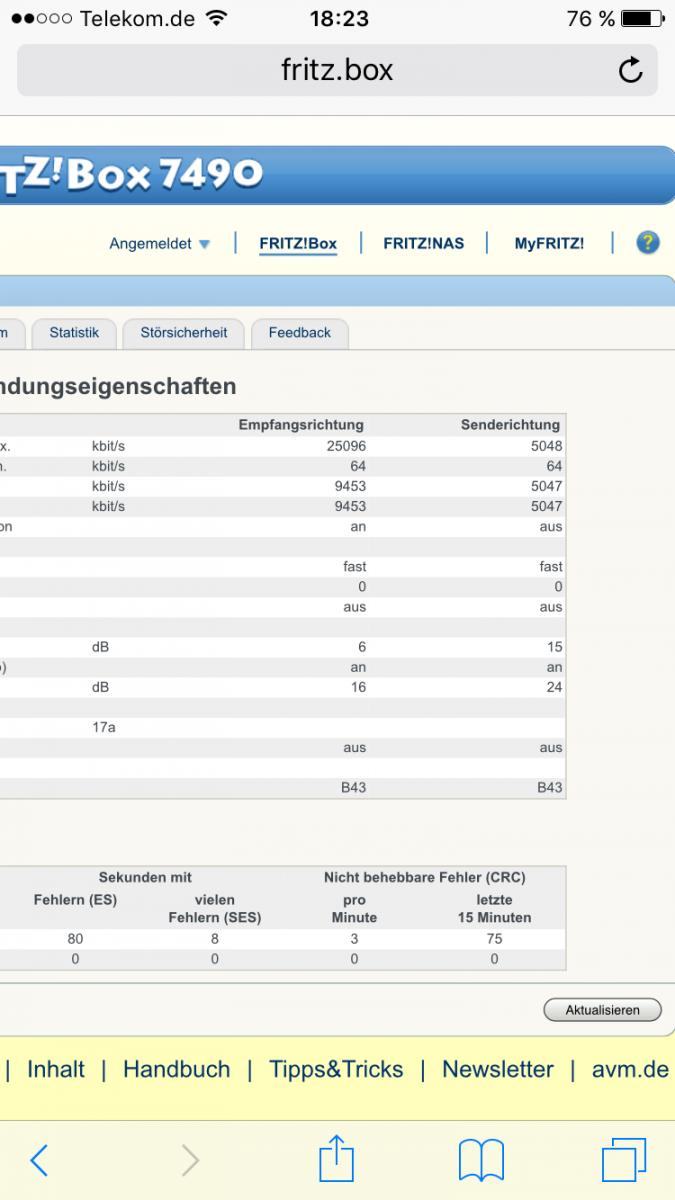Open the FRITZ!NAS menu item

coord(424,243)
